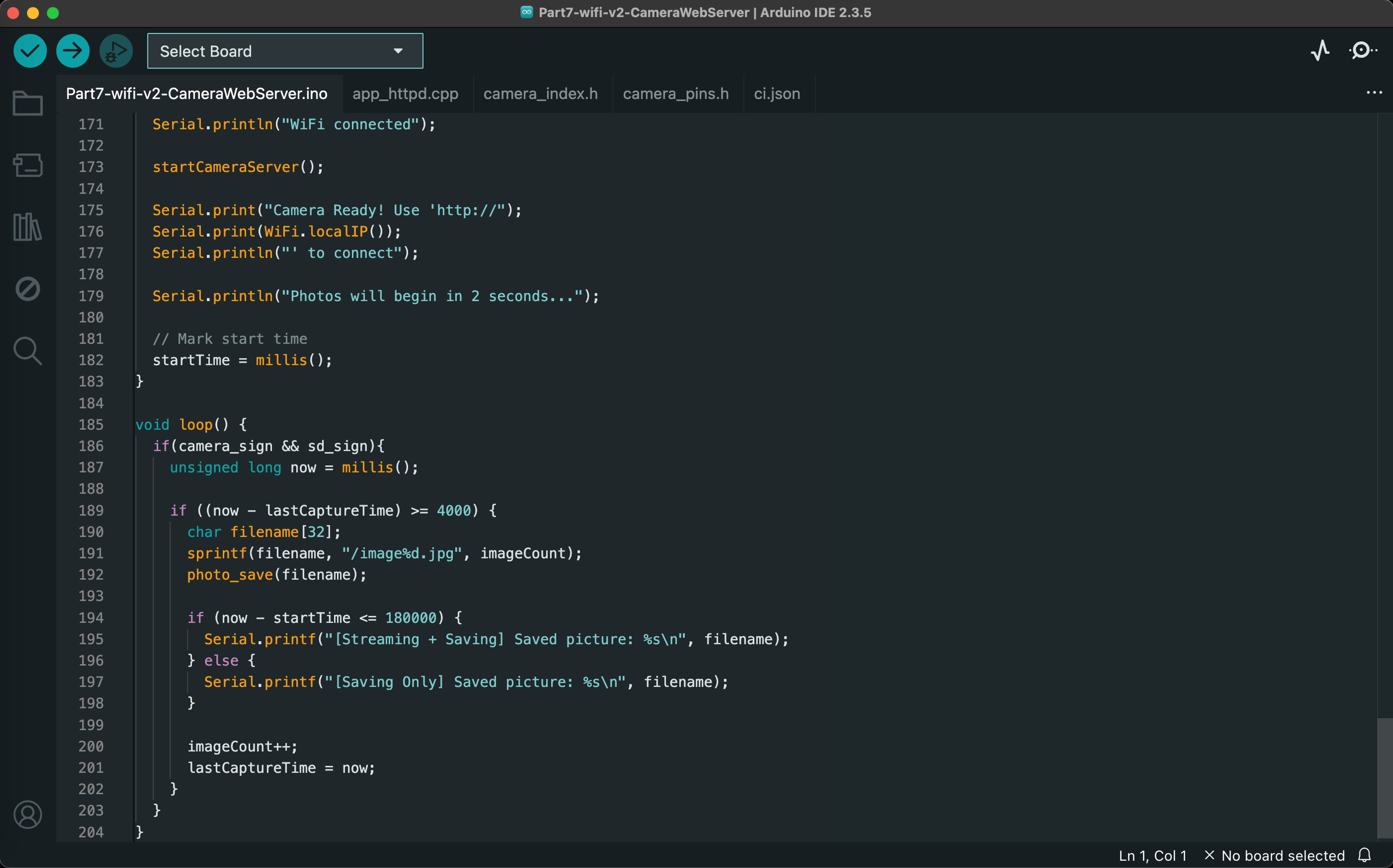The image size is (1393, 868).
Task: Switch to the app_httpd.cpp tab
Action: tap(405, 94)
